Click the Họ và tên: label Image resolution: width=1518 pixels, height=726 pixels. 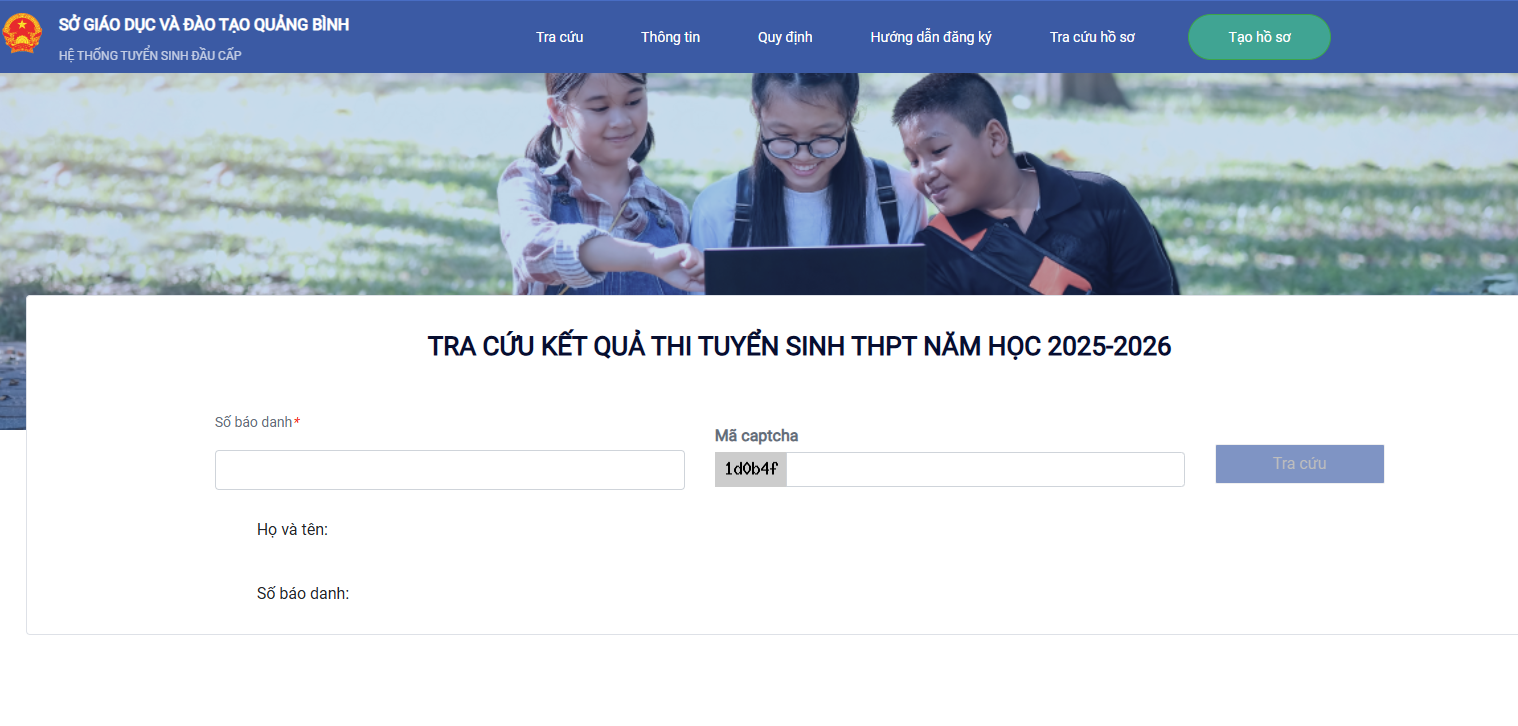[292, 530]
